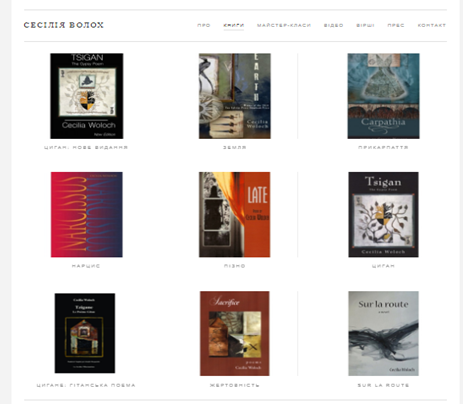Click the ПРИКАРПАТТЯ caption link
The width and height of the screenshot is (463, 404).
click(x=383, y=147)
